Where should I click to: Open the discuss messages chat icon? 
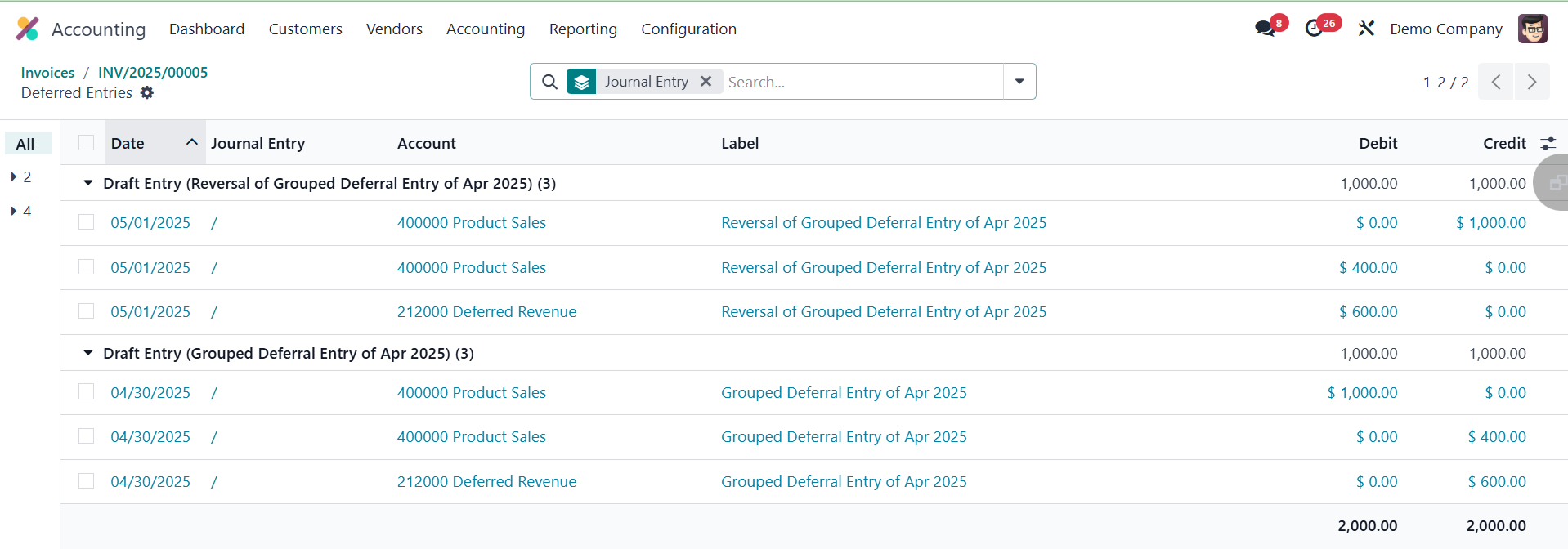click(x=1265, y=29)
